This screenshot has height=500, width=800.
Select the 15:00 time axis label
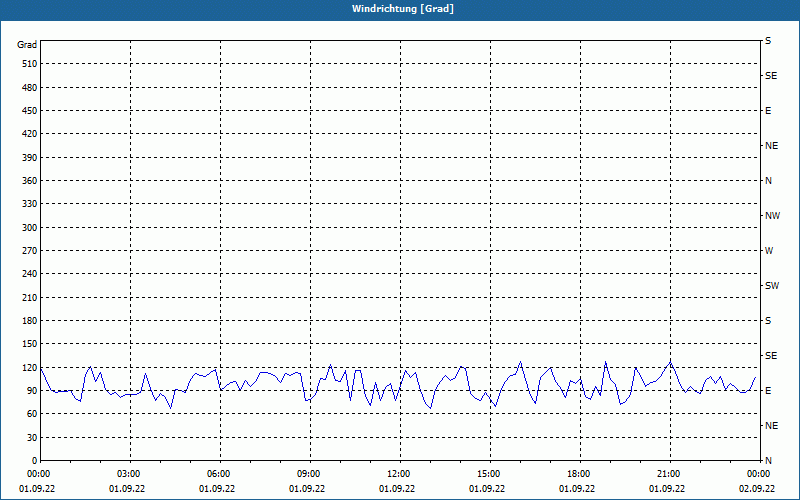pyautogui.click(x=490, y=474)
